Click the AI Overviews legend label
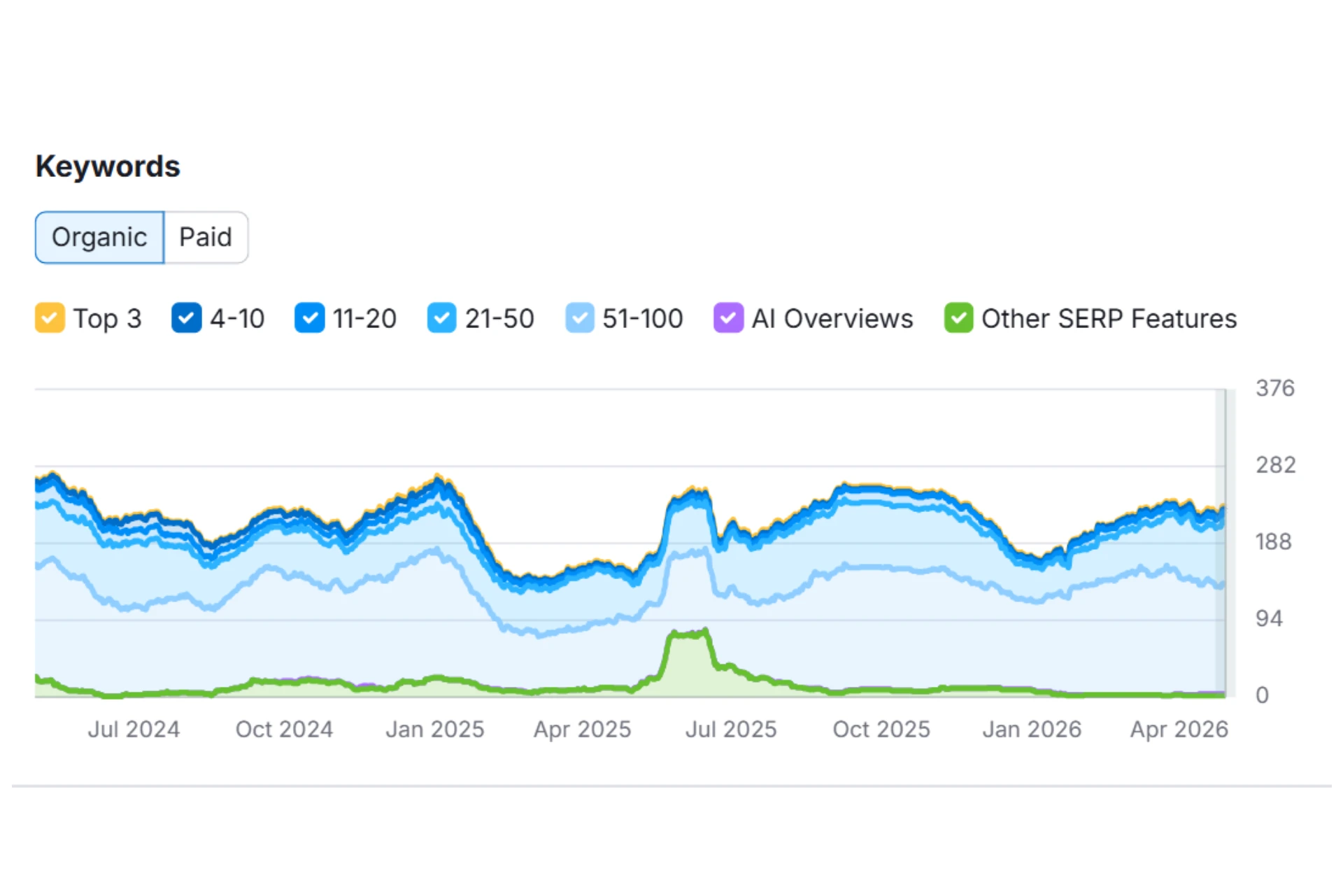Image resolution: width=1343 pixels, height=896 pixels. (832, 319)
